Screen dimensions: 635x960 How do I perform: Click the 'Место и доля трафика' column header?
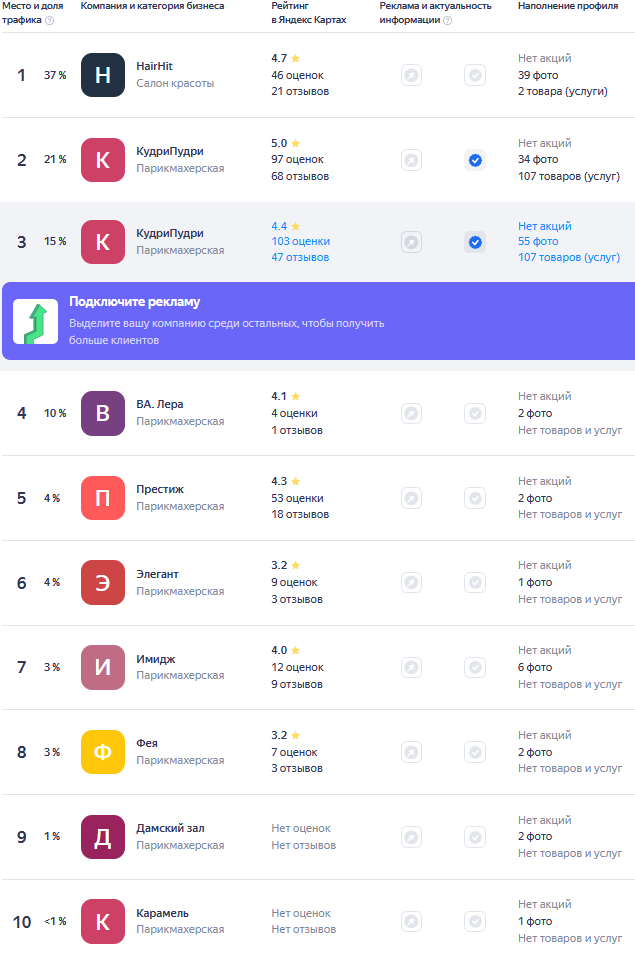(32, 13)
